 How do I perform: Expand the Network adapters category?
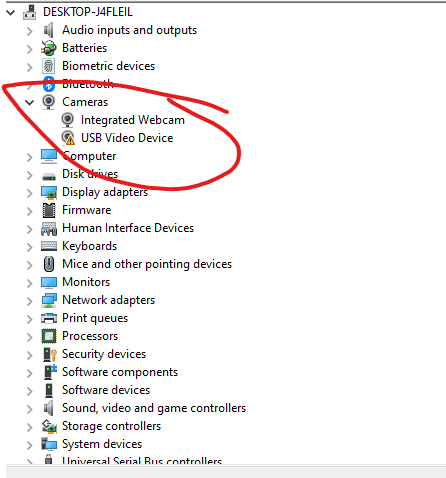pyautogui.click(x=30, y=301)
